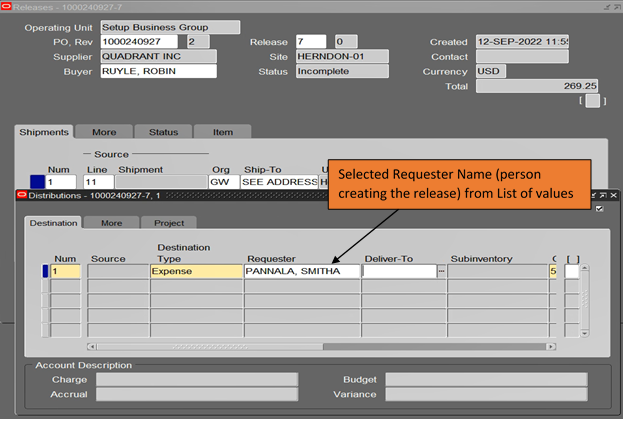The image size is (624, 421).
Task: Click the PO number field 1000240927
Action: 139,42
